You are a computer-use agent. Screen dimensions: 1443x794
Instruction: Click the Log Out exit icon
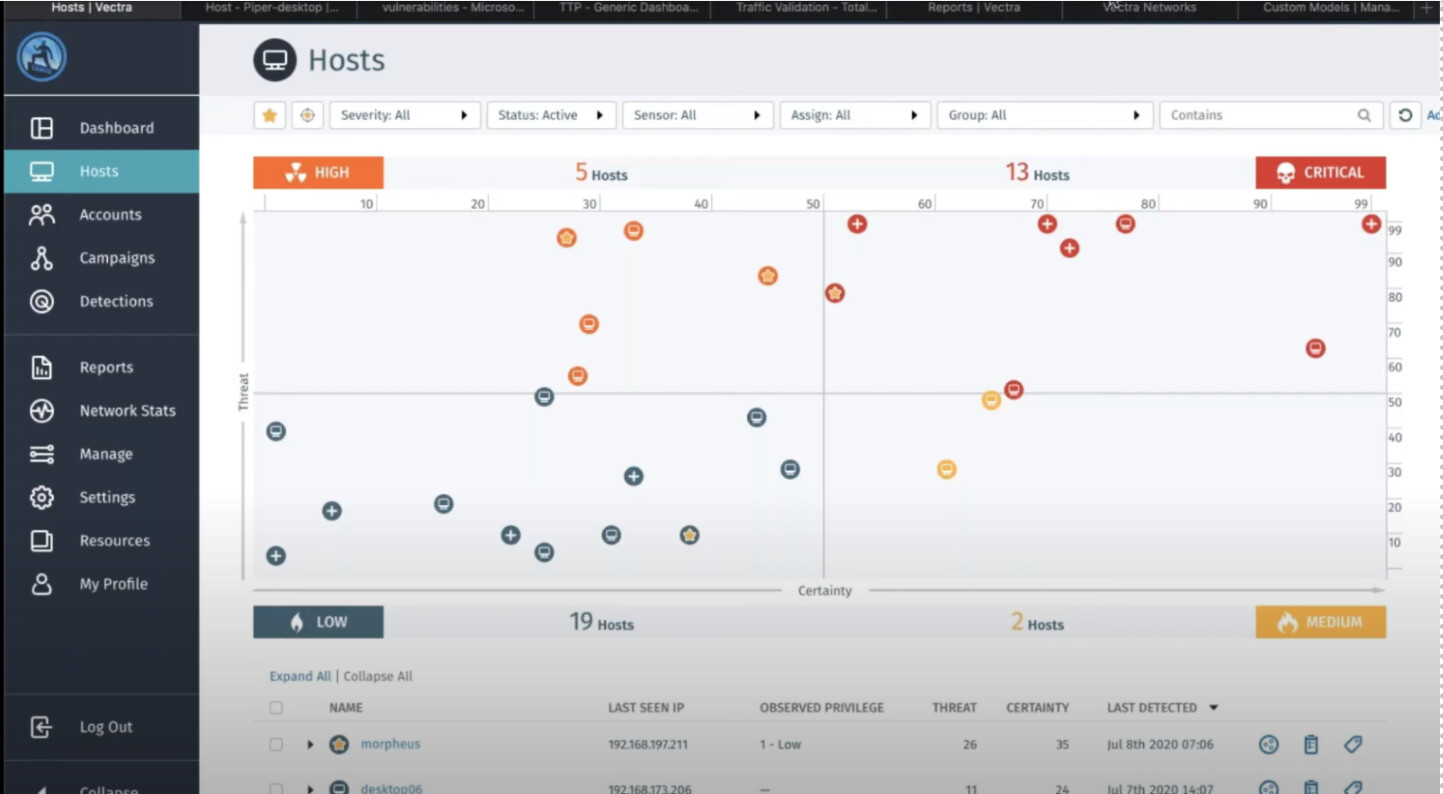pyautogui.click(x=42, y=727)
